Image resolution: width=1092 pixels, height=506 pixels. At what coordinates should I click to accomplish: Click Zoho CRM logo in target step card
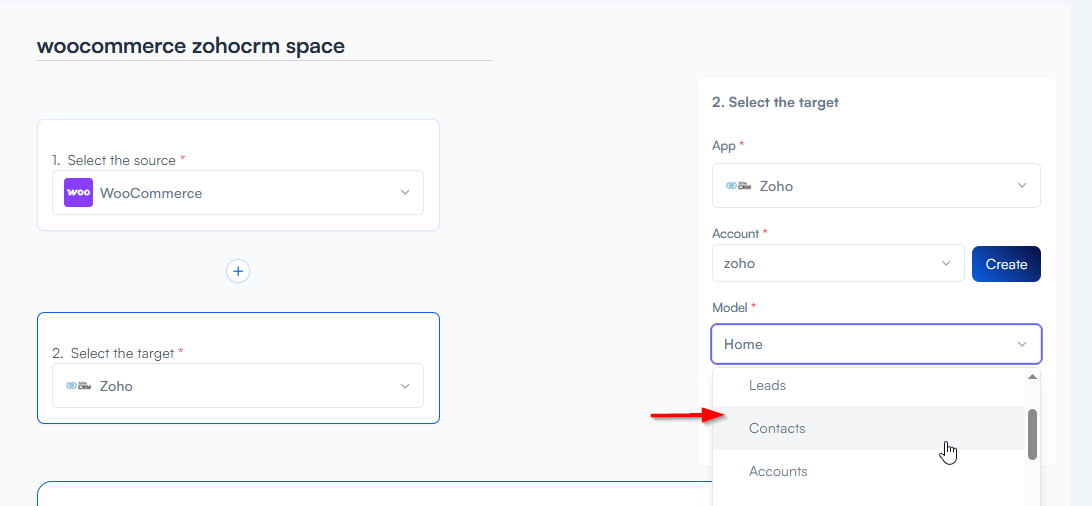pos(78,386)
